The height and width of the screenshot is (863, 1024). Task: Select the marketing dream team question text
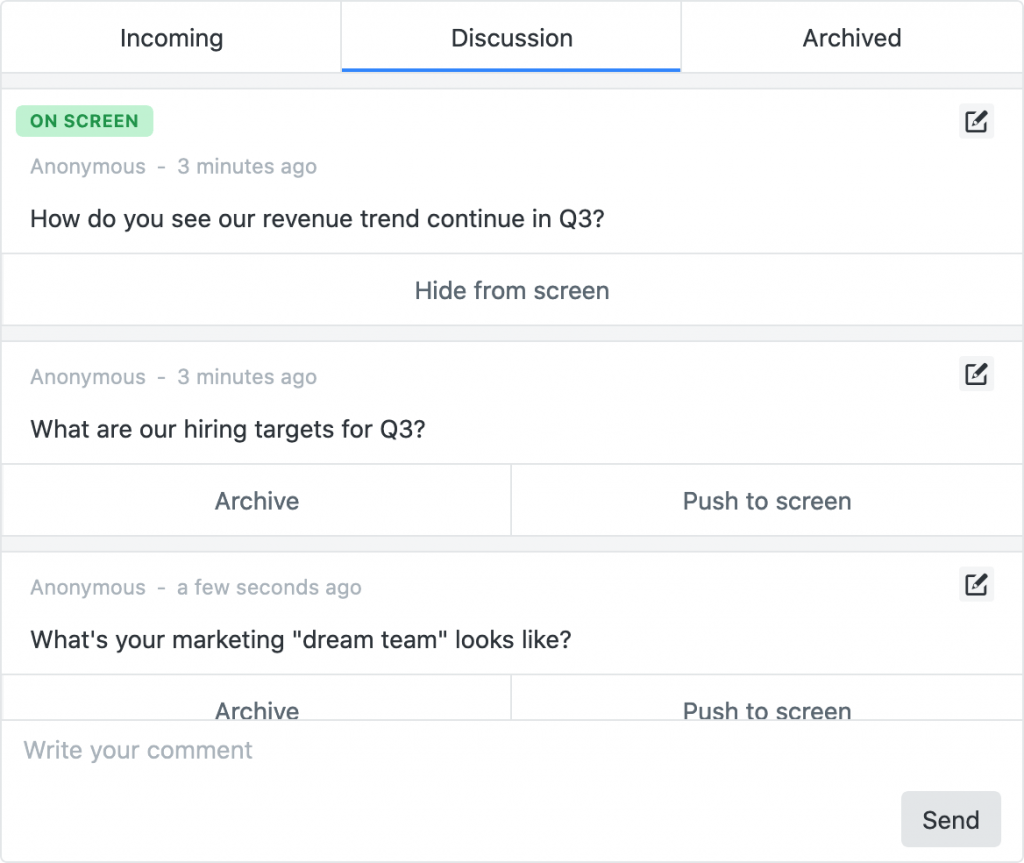(x=300, y=639)
